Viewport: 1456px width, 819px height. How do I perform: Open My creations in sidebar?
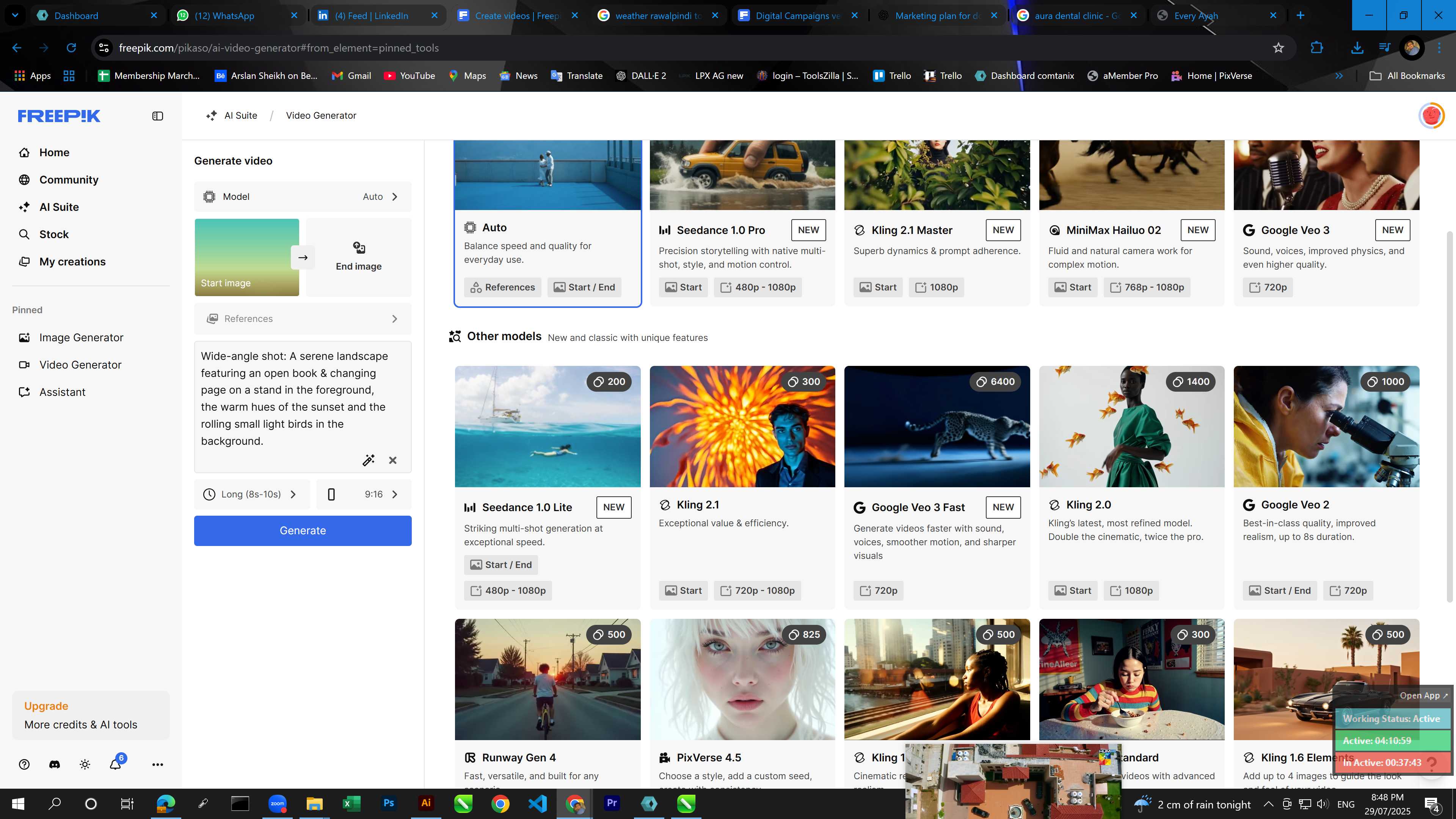point(62,262)
